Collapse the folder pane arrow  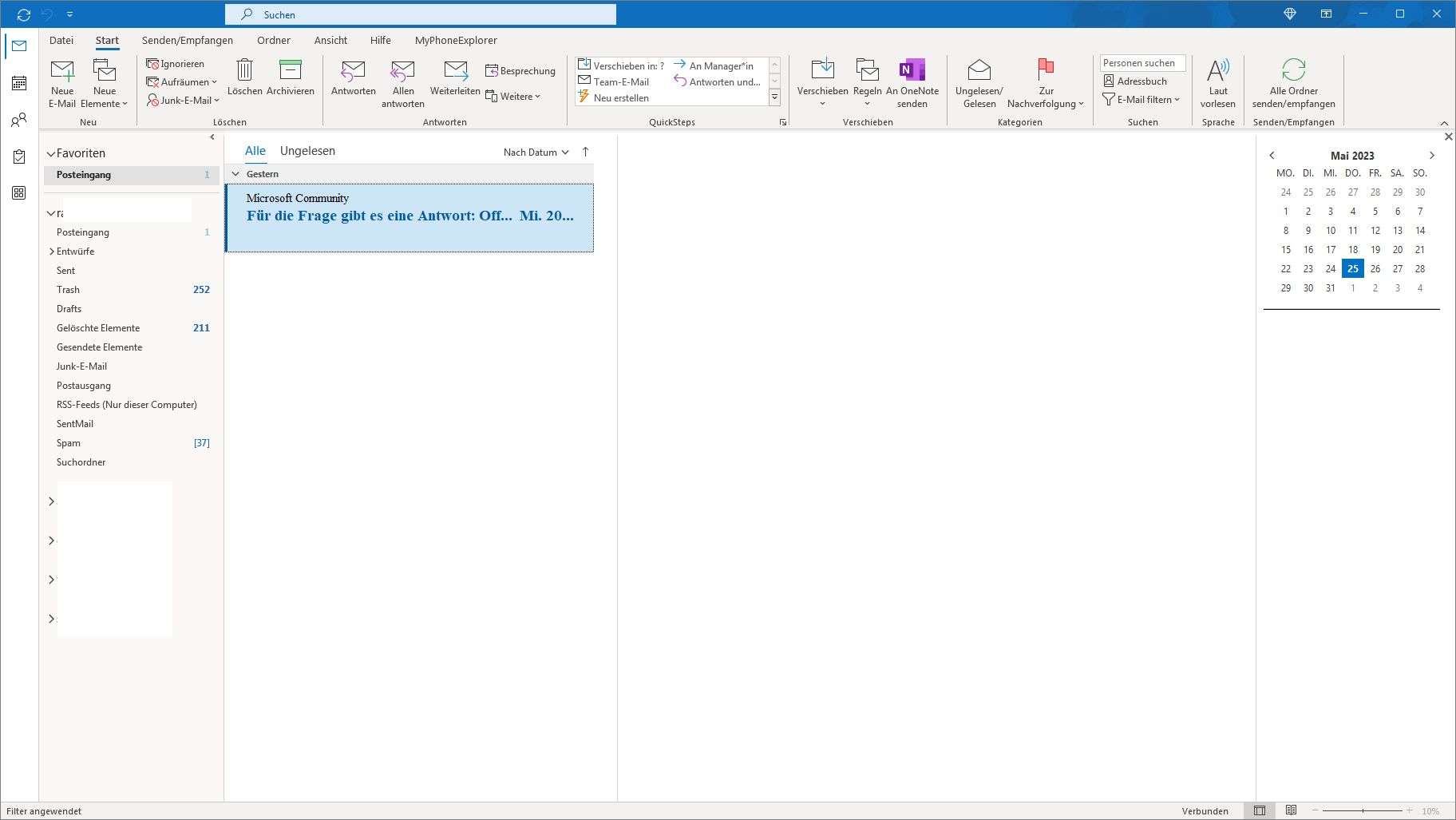click(212, 137)
